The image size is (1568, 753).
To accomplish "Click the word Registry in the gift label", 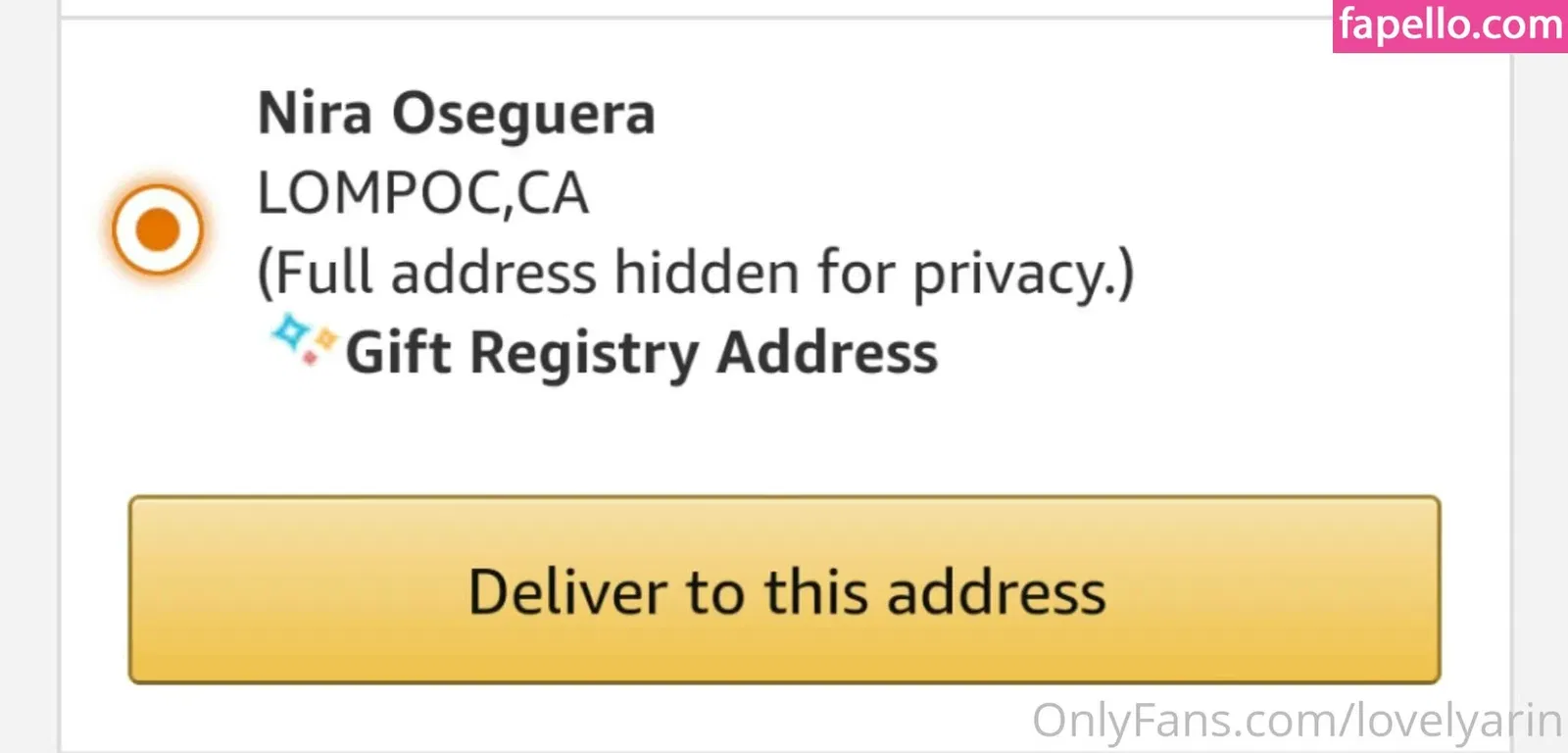I will pyautogui.click(x=584, y=353).
